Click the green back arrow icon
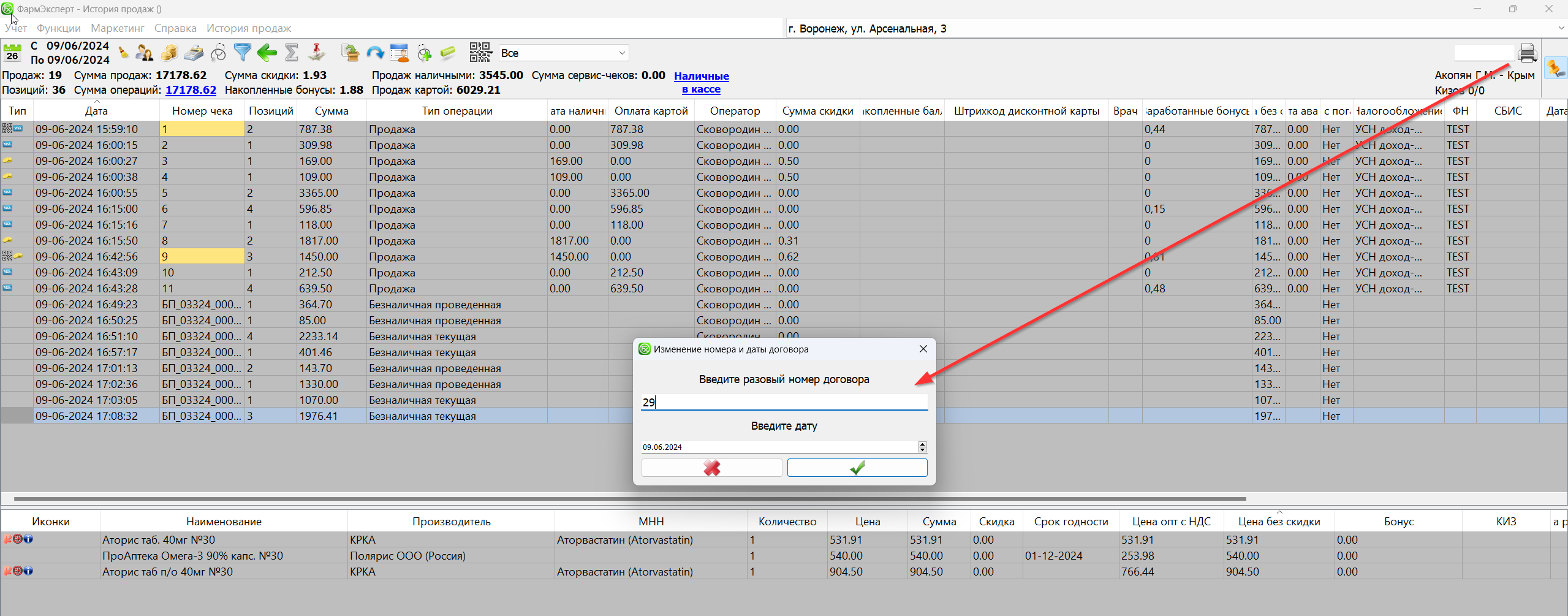This screenshot has width=1568, height=616. click(267, 53)
